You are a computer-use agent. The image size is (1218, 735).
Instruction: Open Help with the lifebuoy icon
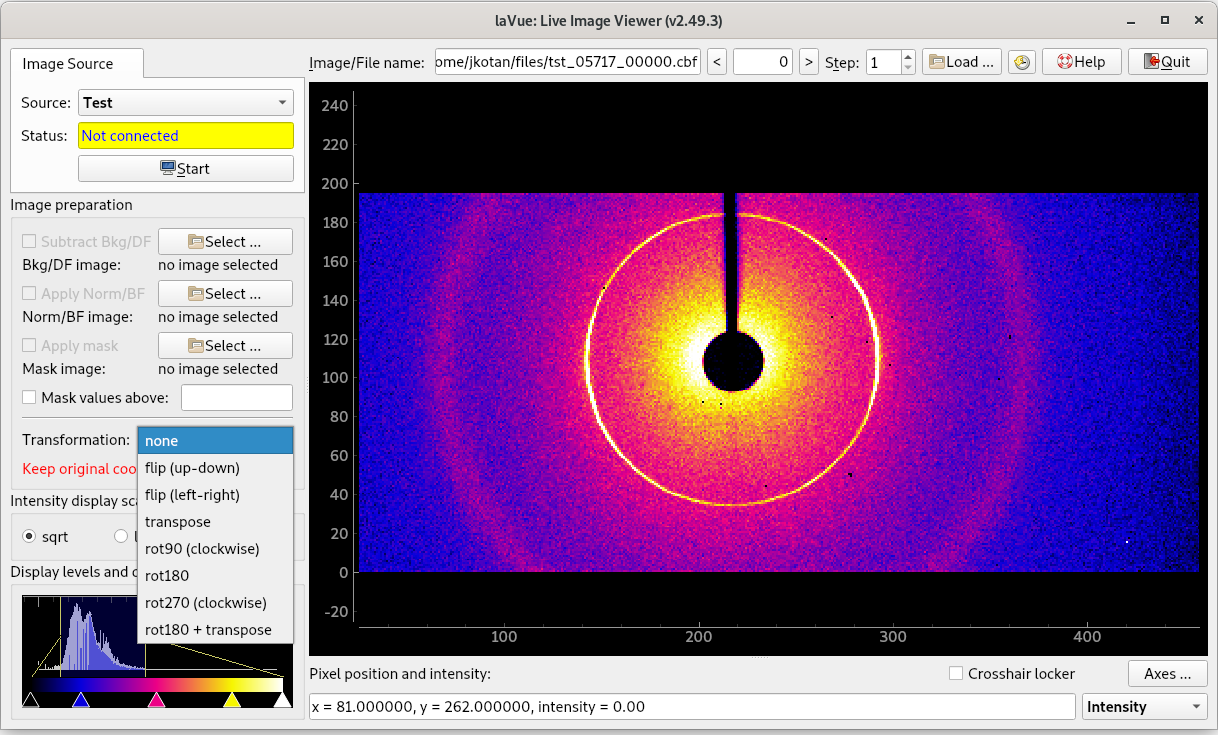[1081, 62]
